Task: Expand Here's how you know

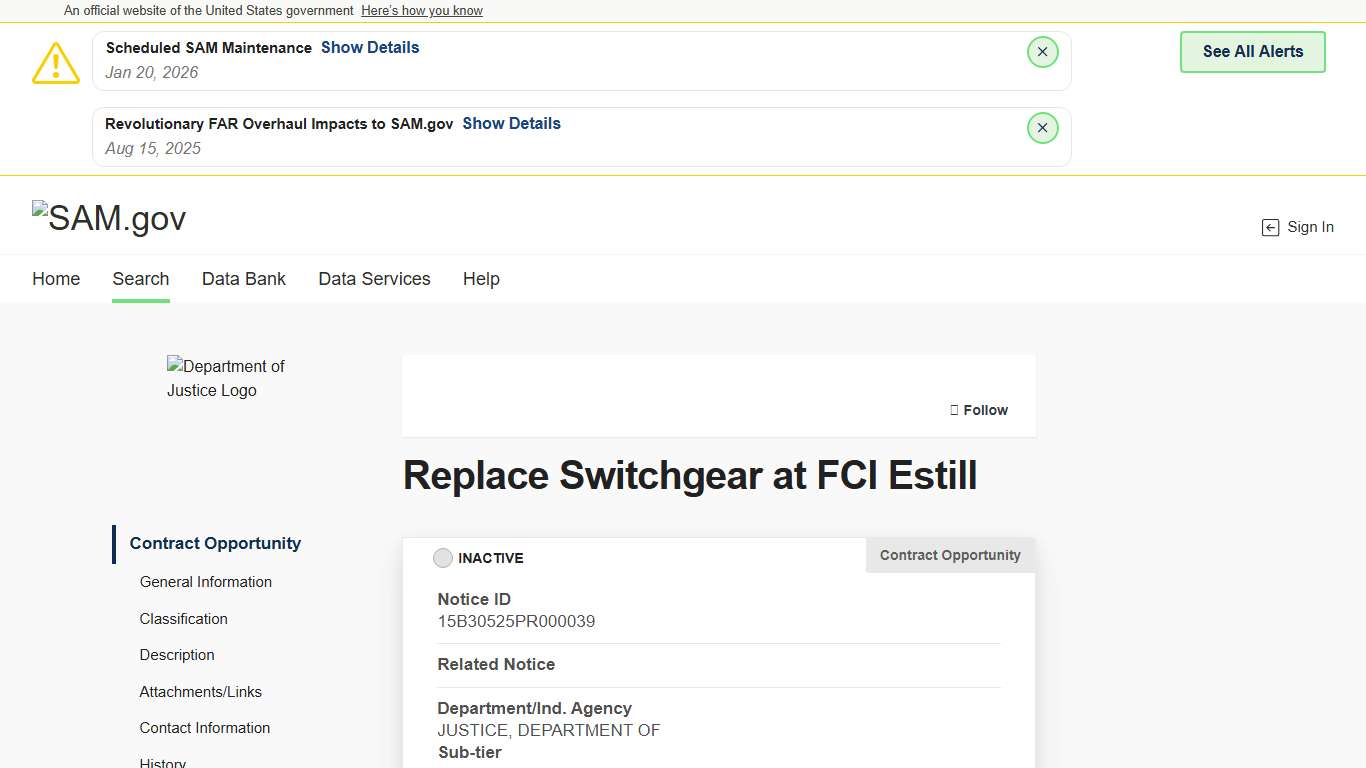Action: tap(422, 11)
